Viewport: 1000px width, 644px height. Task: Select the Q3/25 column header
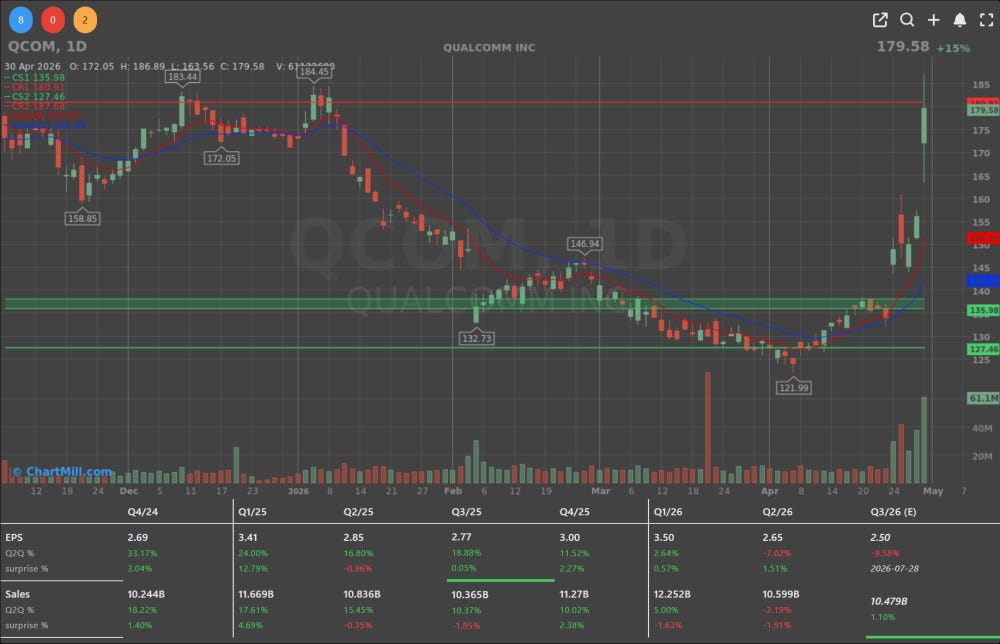466,512
